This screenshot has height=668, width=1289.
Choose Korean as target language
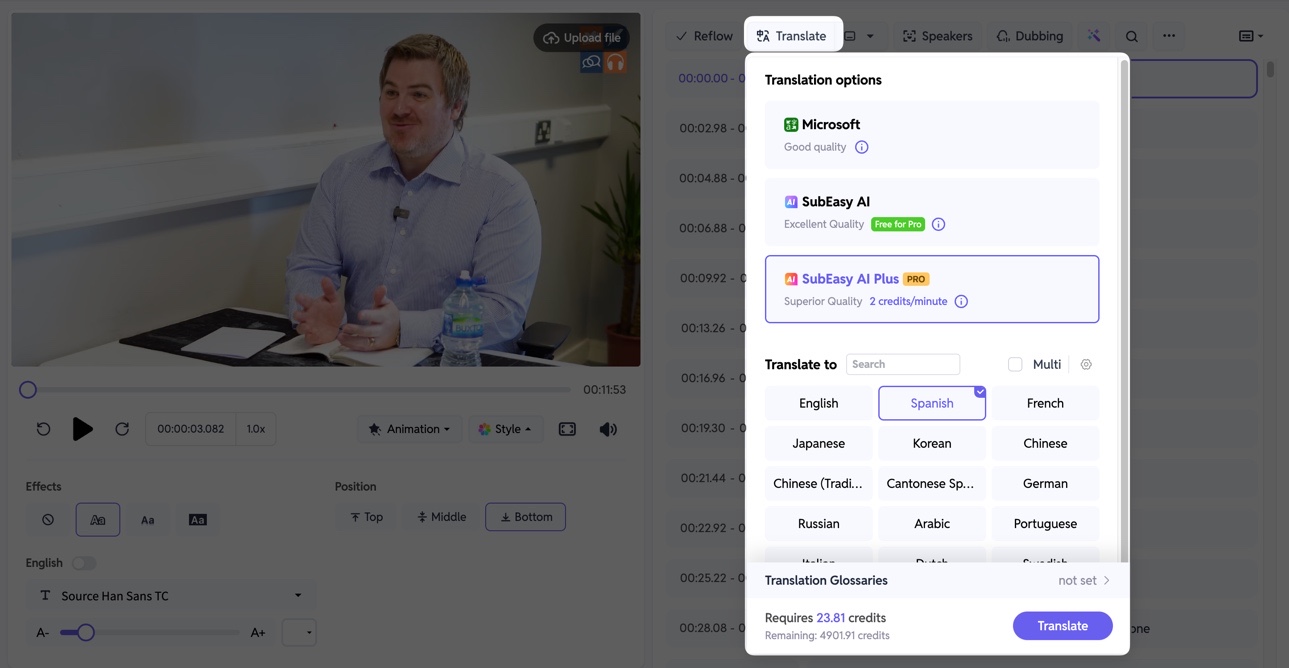pos(932,443)
